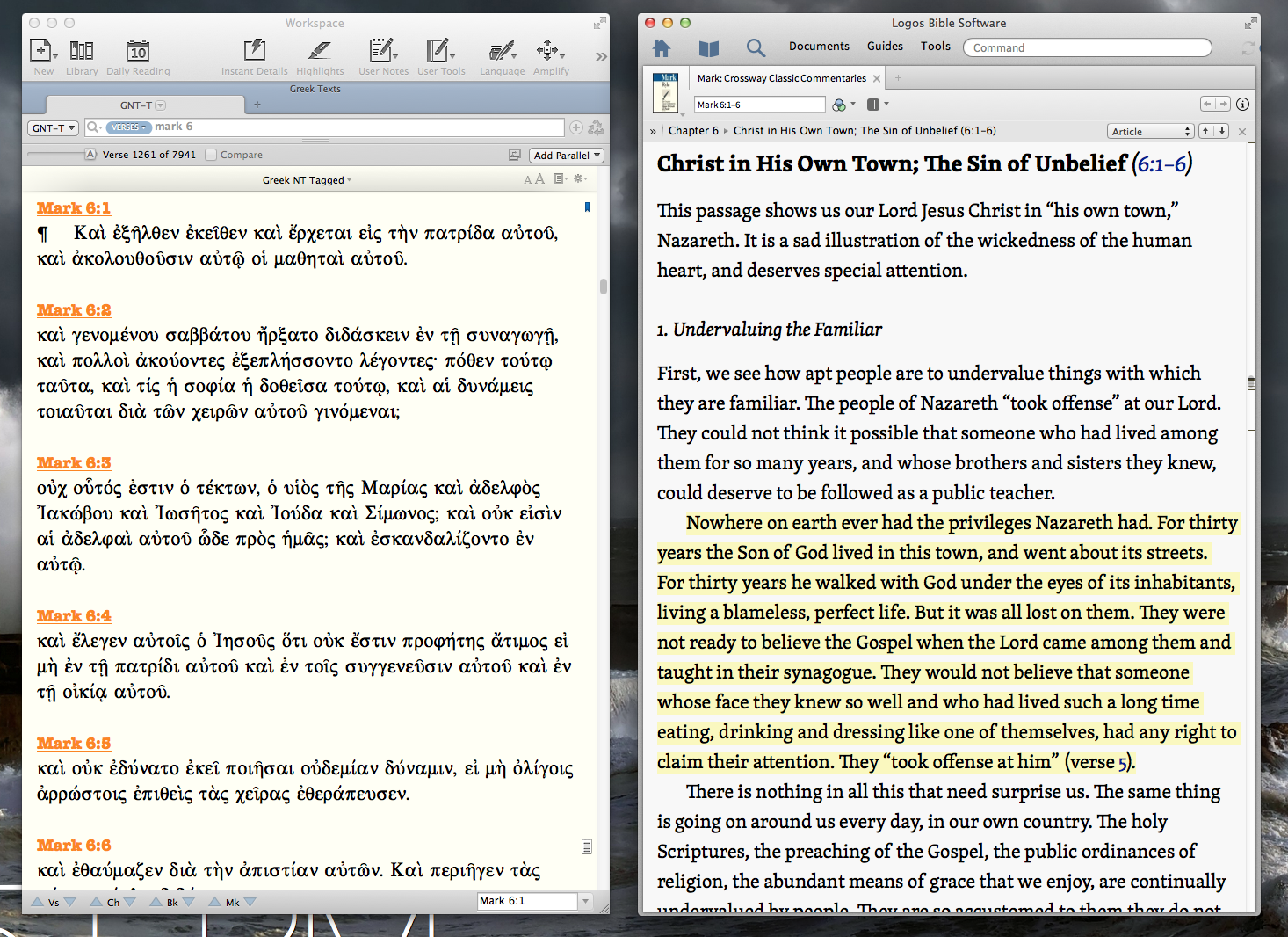Open Logos Library book icon
1288x937 pixels.
(709, 48)
